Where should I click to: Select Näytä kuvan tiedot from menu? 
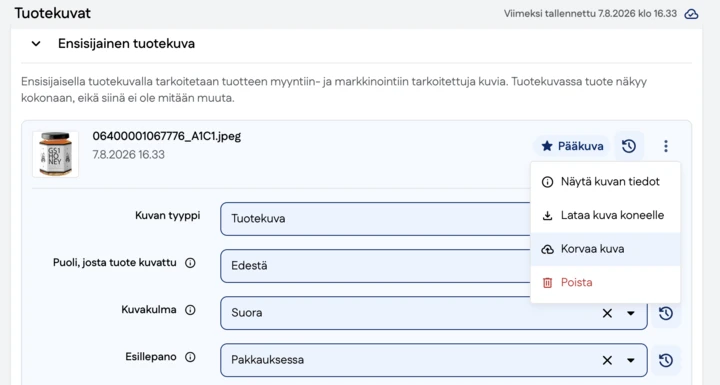(605, 181)
